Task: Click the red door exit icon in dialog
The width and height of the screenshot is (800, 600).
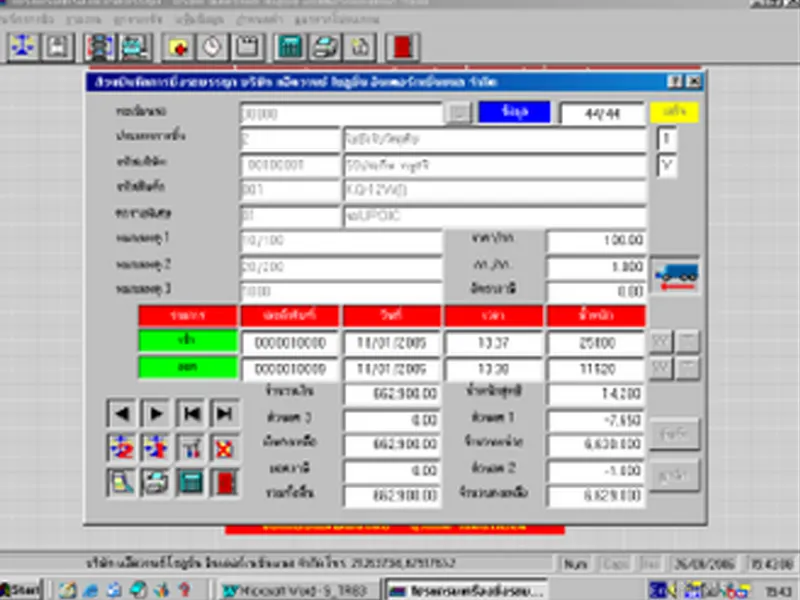Action: pos(224,482)
